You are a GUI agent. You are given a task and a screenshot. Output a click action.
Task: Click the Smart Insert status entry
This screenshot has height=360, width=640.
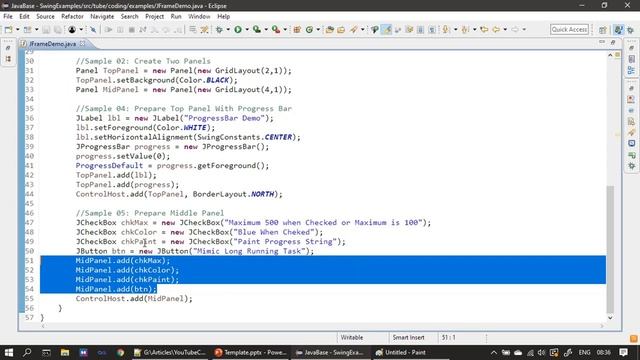click(408, 338)
